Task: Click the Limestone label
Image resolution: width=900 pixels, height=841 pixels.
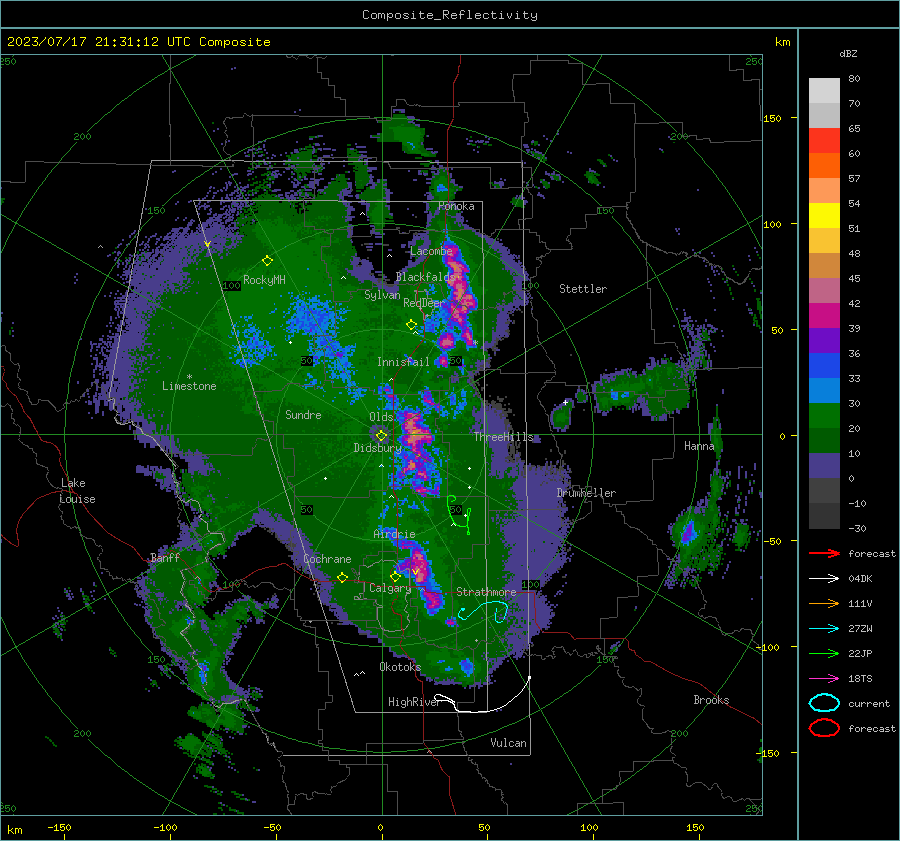Action: pyautogui.click(x=189, y=386)
